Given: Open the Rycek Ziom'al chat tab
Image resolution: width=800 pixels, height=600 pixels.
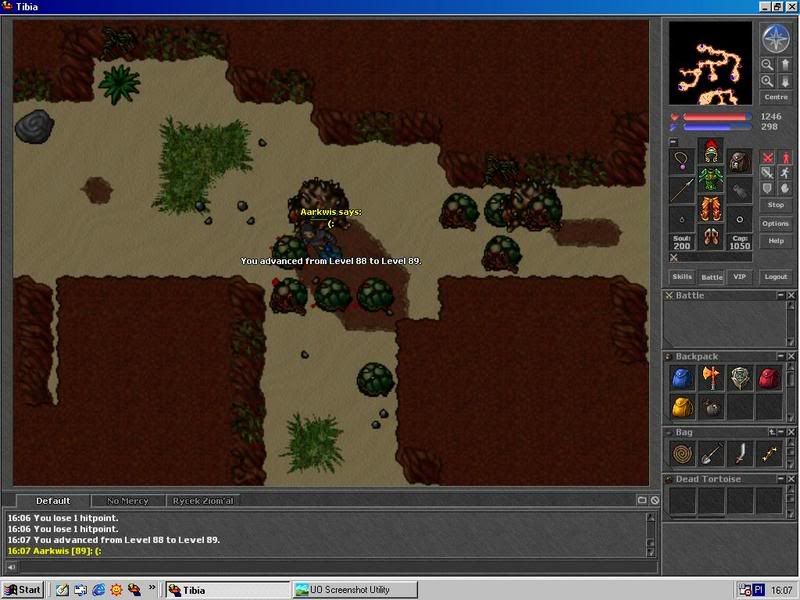Looking at the screenshot, I should tap(203, 501).
